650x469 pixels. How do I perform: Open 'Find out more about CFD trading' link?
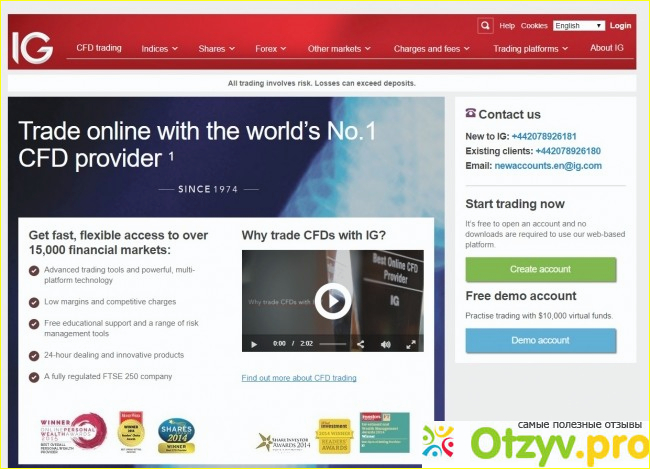click(x=298, y=378)
